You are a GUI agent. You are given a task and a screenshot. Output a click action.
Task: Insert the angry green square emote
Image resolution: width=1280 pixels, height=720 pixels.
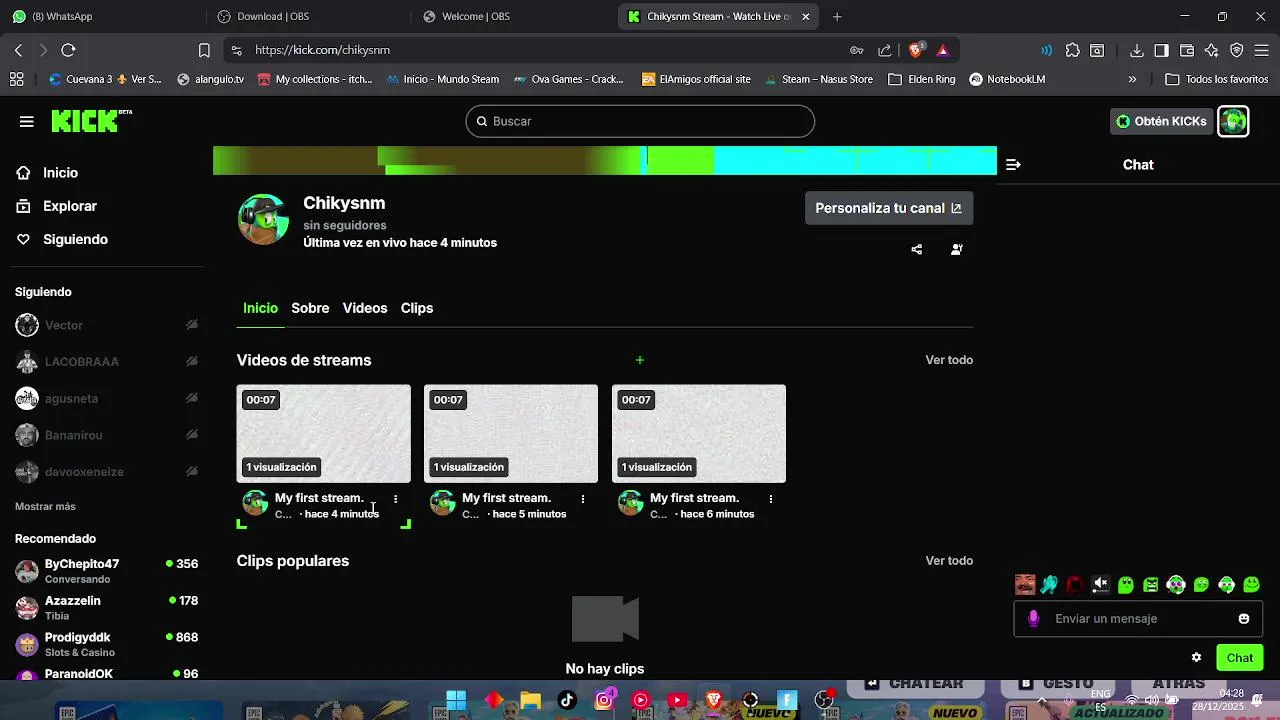(x=1151, y=585)
